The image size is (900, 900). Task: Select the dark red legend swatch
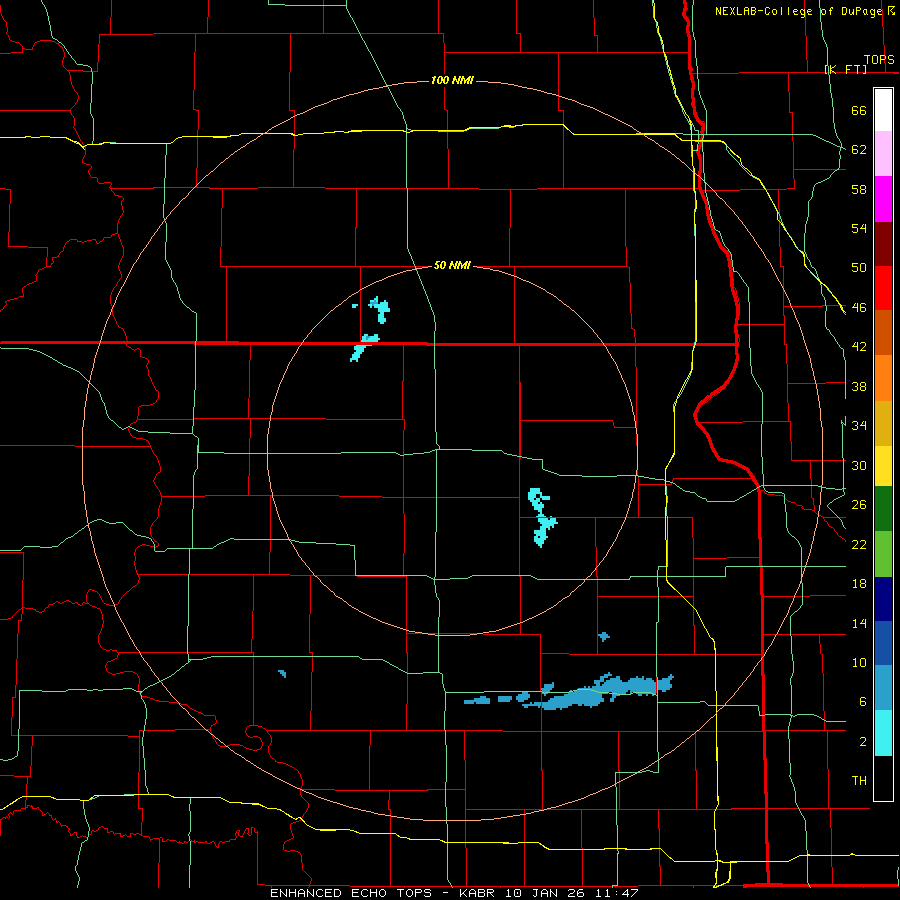pos(883,244)
